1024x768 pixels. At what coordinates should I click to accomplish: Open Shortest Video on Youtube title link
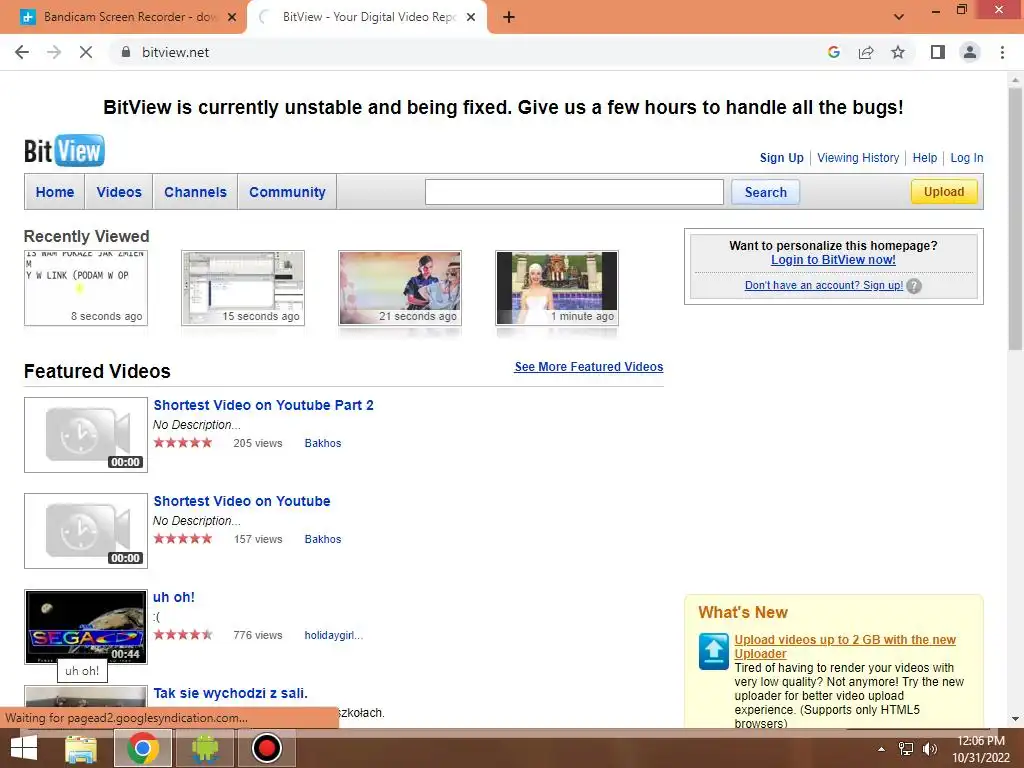click(x=242, y=501)
